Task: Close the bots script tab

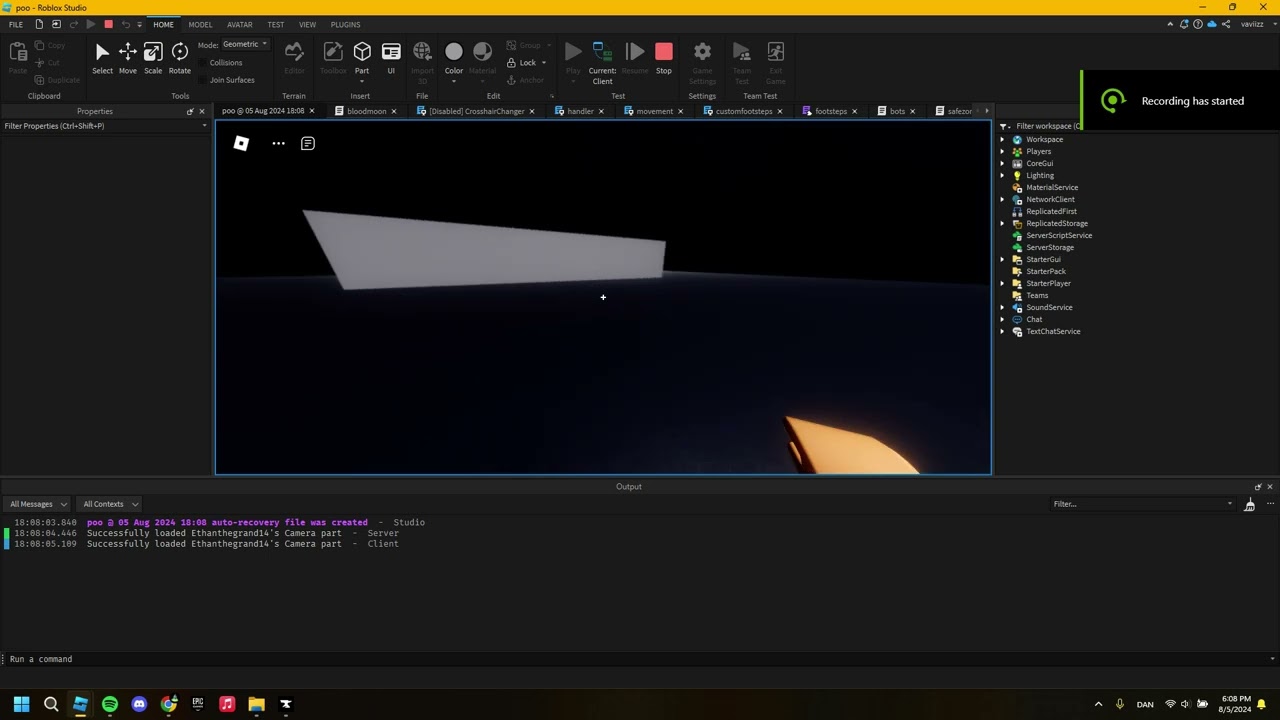Action: (912, 111)
